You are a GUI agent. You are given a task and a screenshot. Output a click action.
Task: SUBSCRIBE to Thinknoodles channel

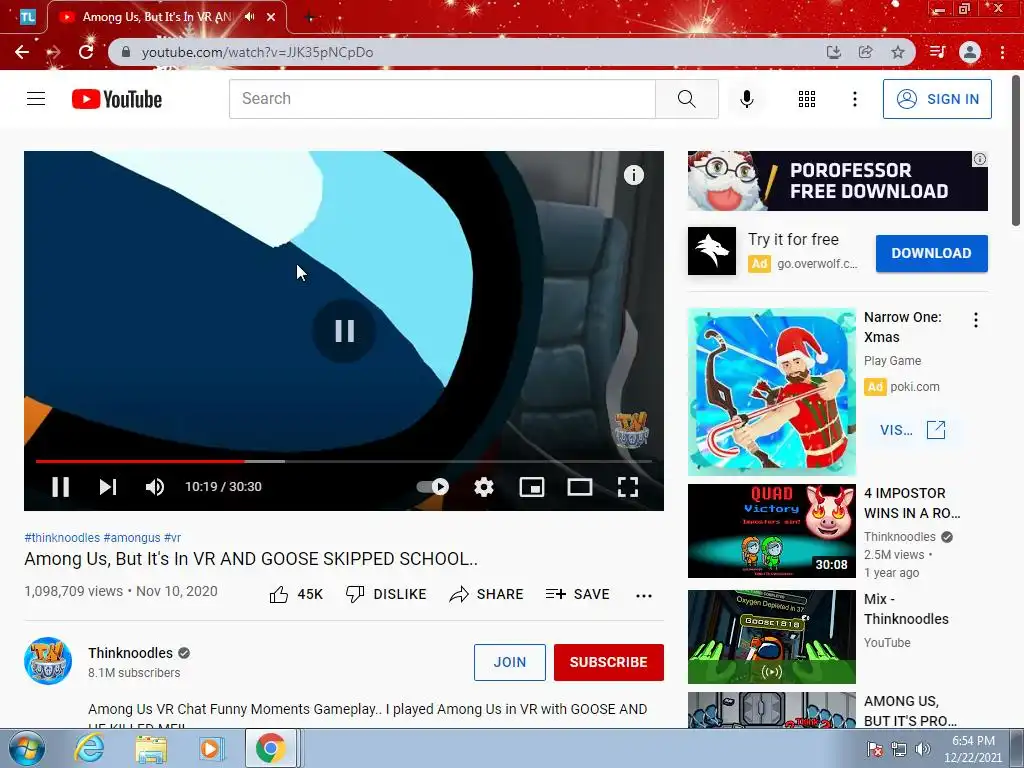609,662
